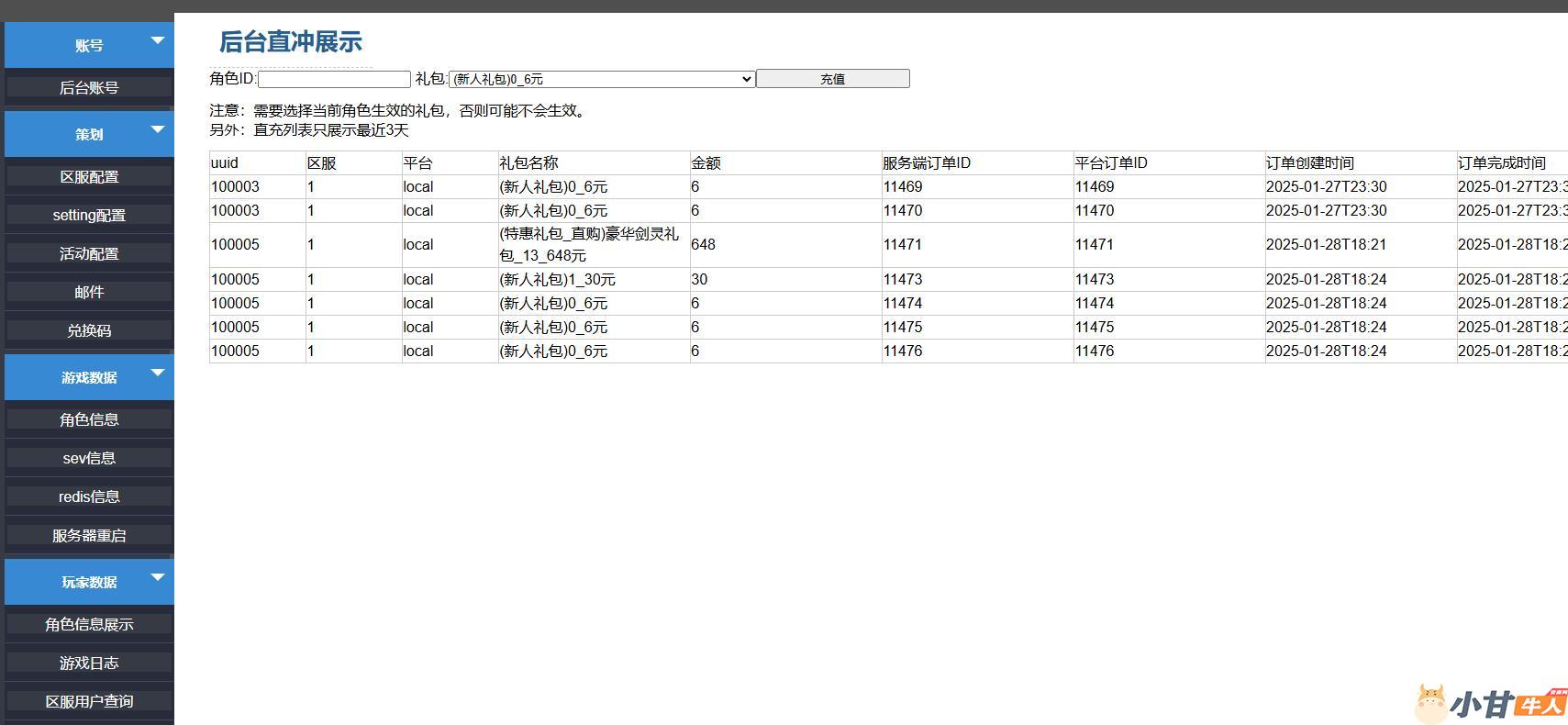Go to setting配置 page
The width and height of the screenshot is (1568, 725).
(89, 216)
